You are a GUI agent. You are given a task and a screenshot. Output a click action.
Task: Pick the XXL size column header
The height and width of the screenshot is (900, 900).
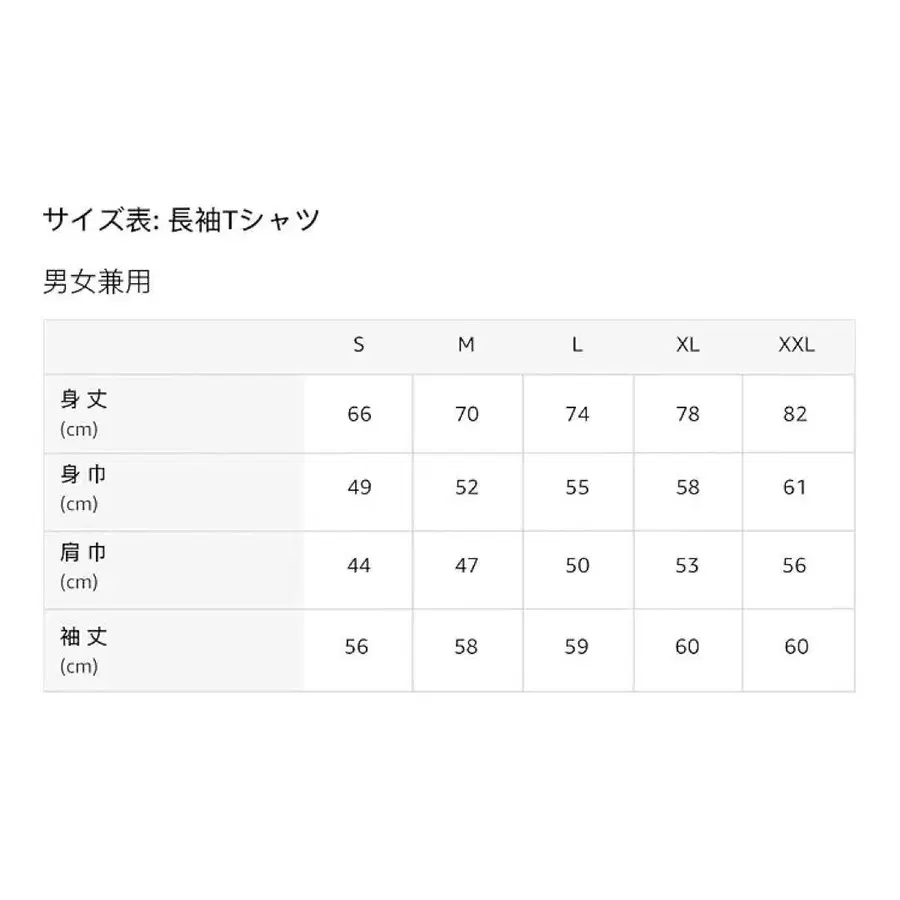tap(796, 345)
